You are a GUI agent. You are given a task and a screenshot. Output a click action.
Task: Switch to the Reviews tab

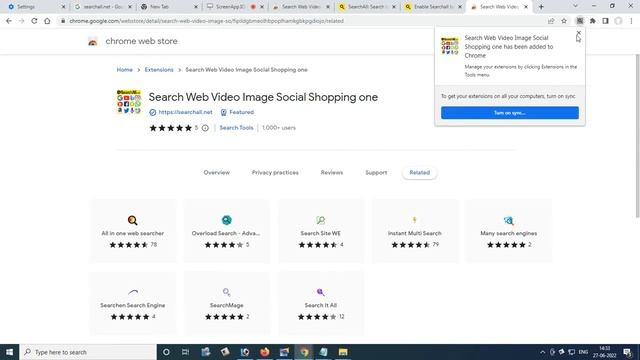tap(332, 173)
